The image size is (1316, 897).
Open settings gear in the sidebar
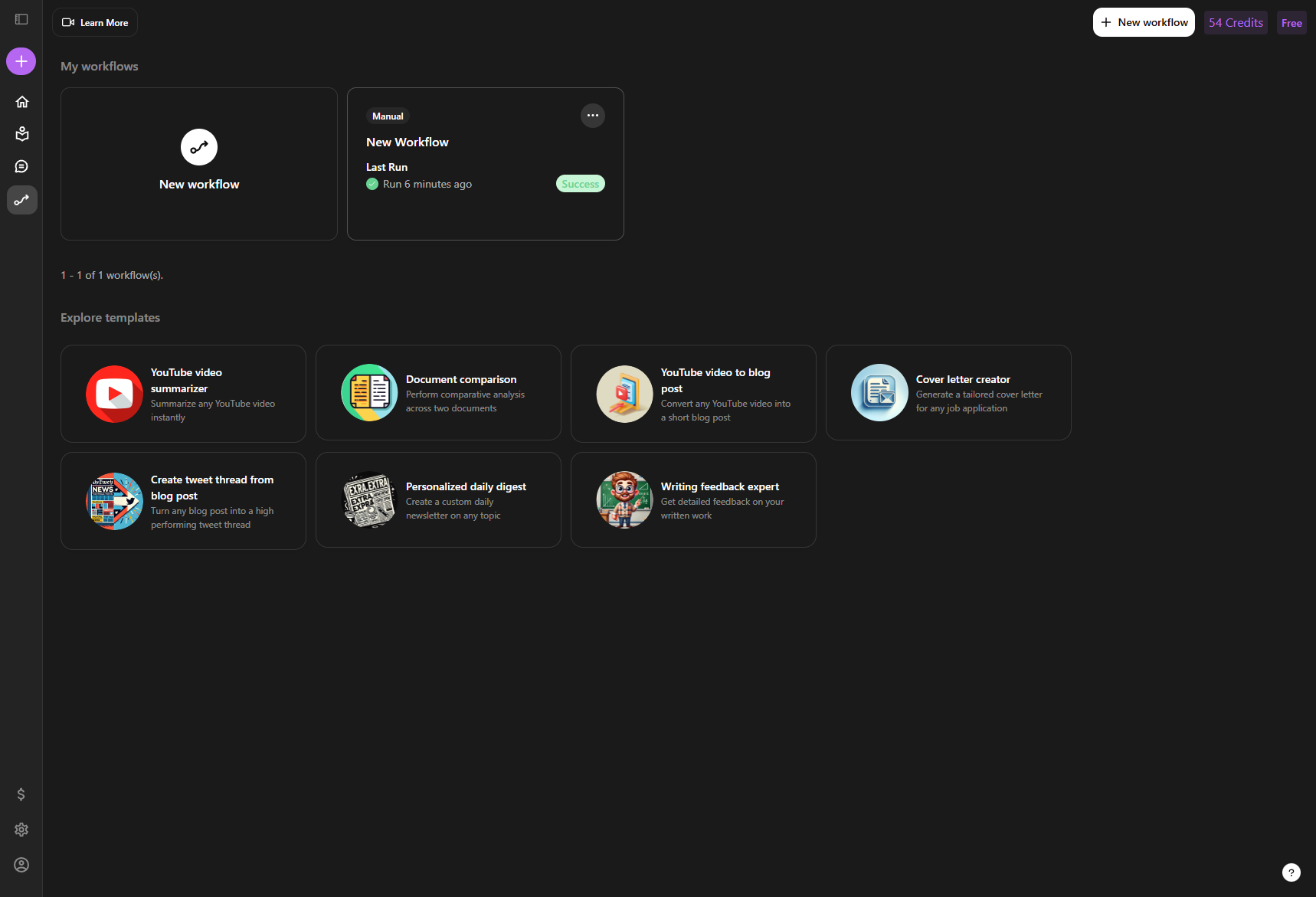tap(21, 830)
